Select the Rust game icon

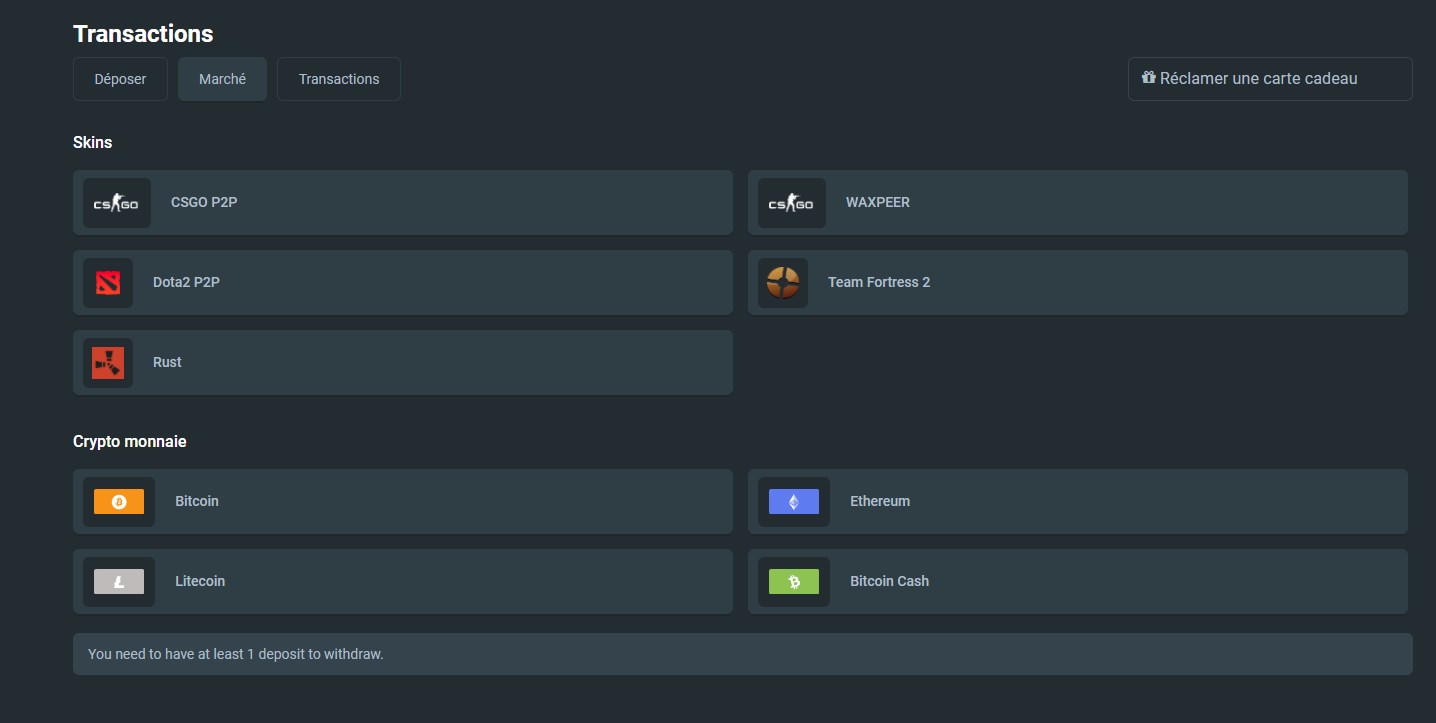click(x=108, y=363)
